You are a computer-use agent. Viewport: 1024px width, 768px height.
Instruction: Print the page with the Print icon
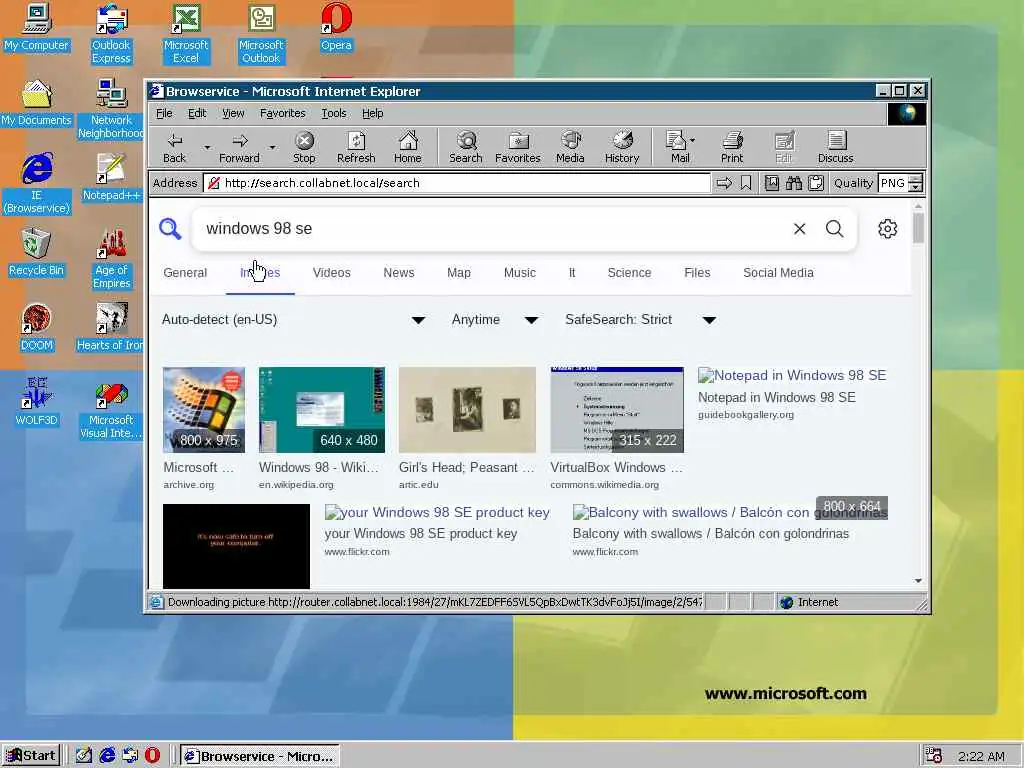(x=732, y=148)
